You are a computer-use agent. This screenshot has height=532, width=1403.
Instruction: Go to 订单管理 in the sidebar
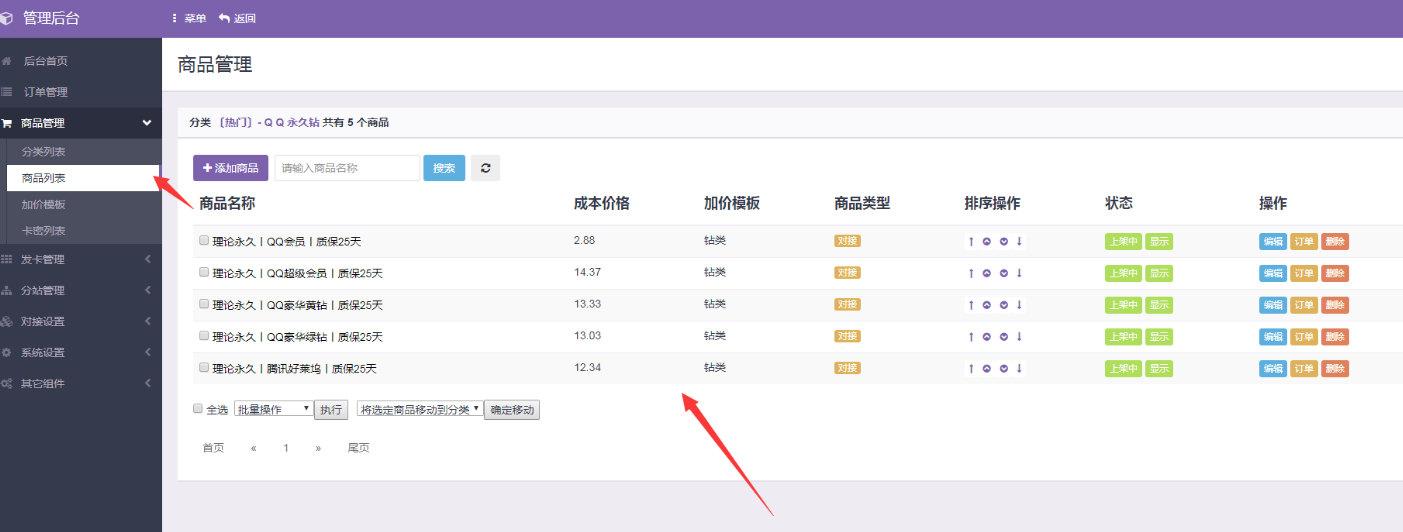click(46, 92)
